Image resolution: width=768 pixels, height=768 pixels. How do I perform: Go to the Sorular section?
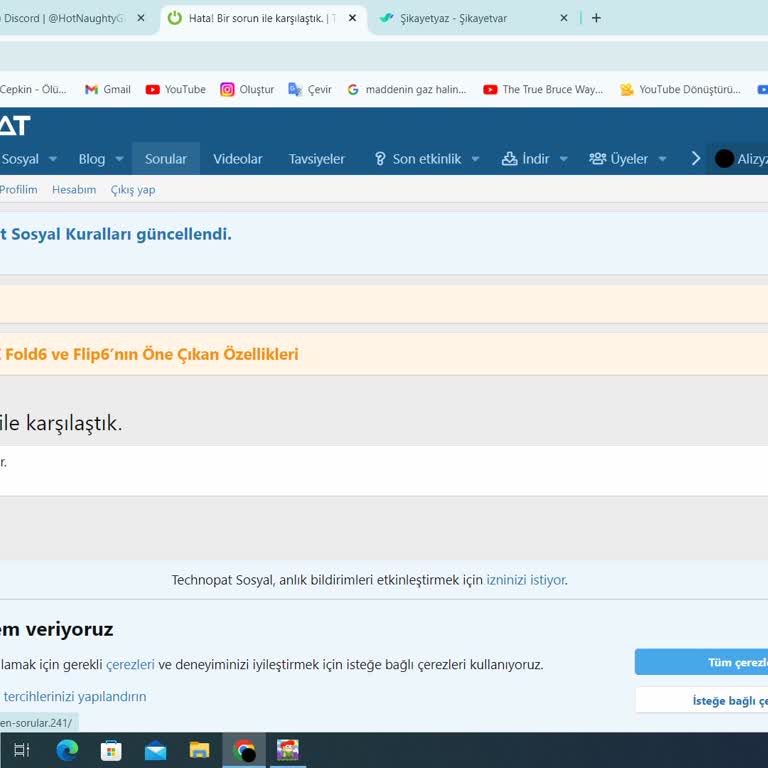pos(166,159)
